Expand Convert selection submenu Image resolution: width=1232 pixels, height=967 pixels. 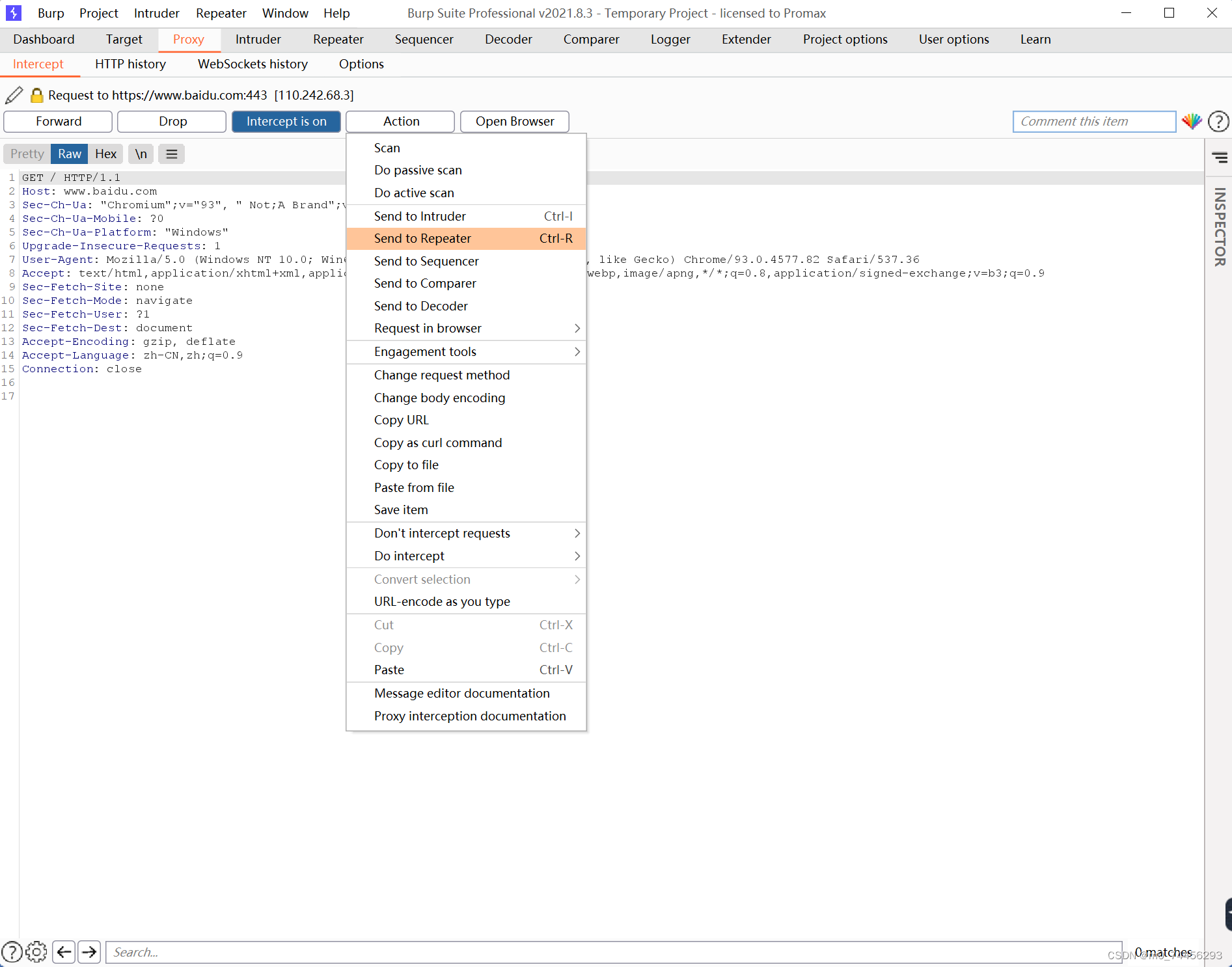tap(466, 580)
